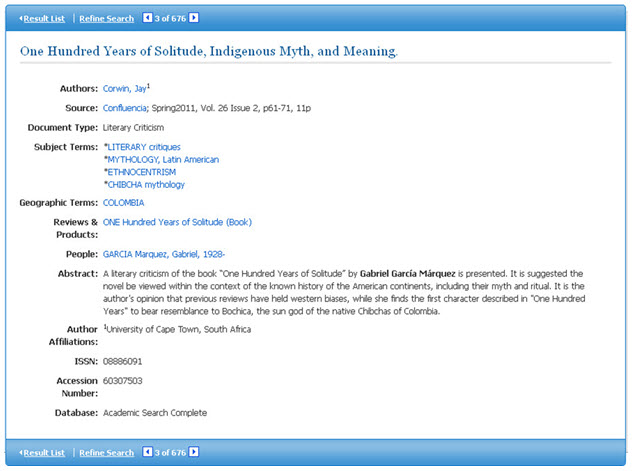This screenshot has width=632, height=471.
Task: Go back via top Result List link
Action: click(42, 18)
